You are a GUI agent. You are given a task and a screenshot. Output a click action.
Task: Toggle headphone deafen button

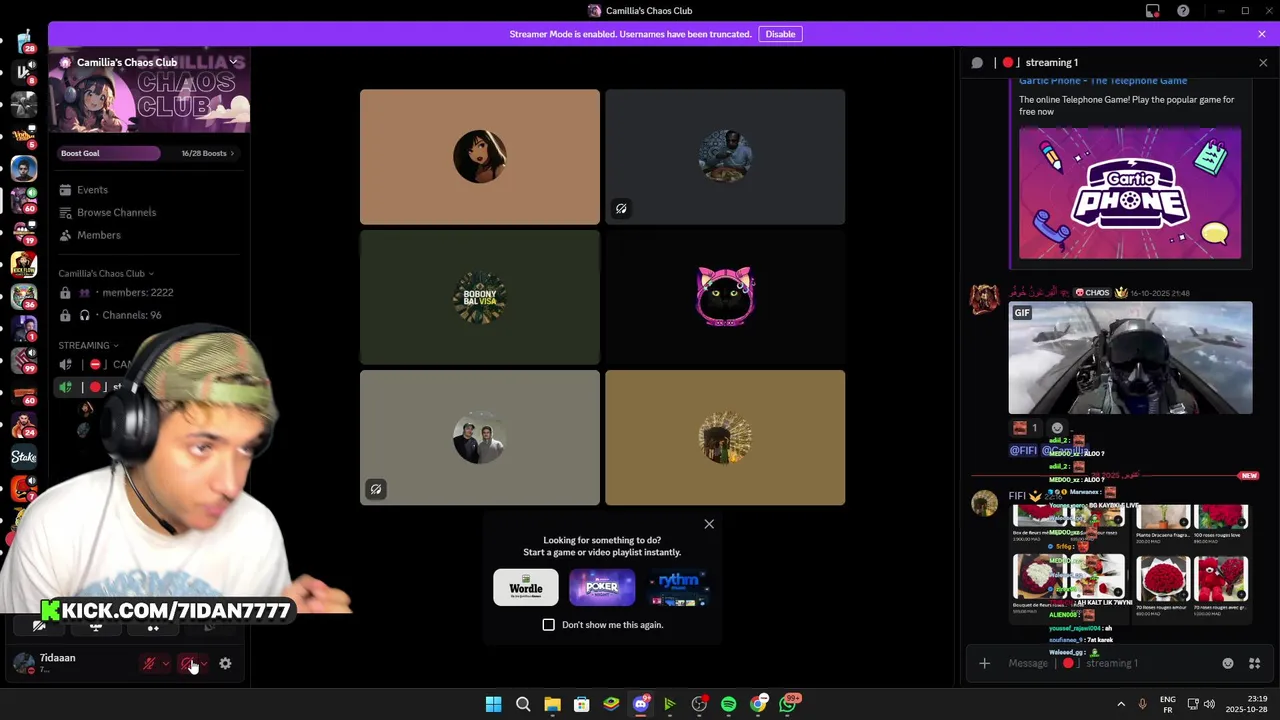tap(187, 663)
